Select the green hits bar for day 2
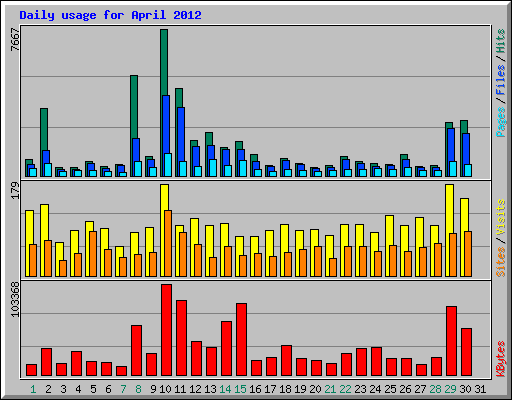The image size is (512, 400). pyautogui.click(x=44, y=129)
